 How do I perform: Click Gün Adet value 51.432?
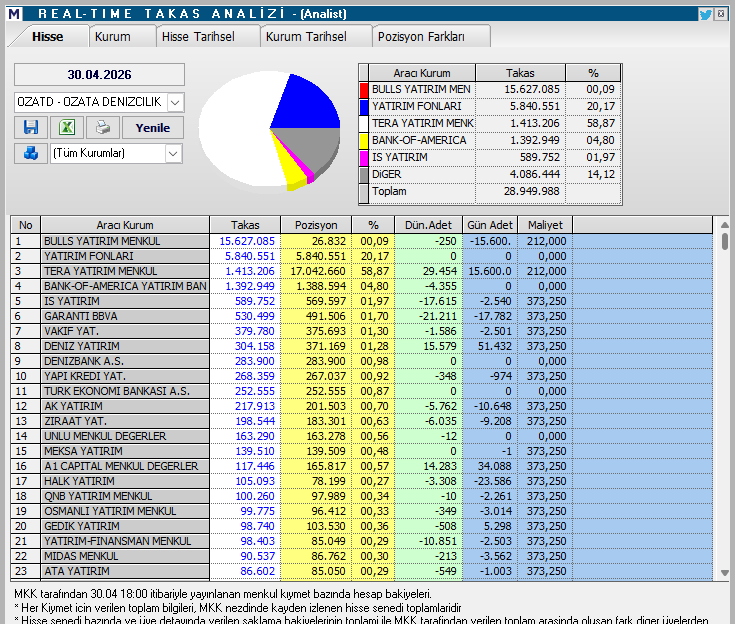point(497,346)
